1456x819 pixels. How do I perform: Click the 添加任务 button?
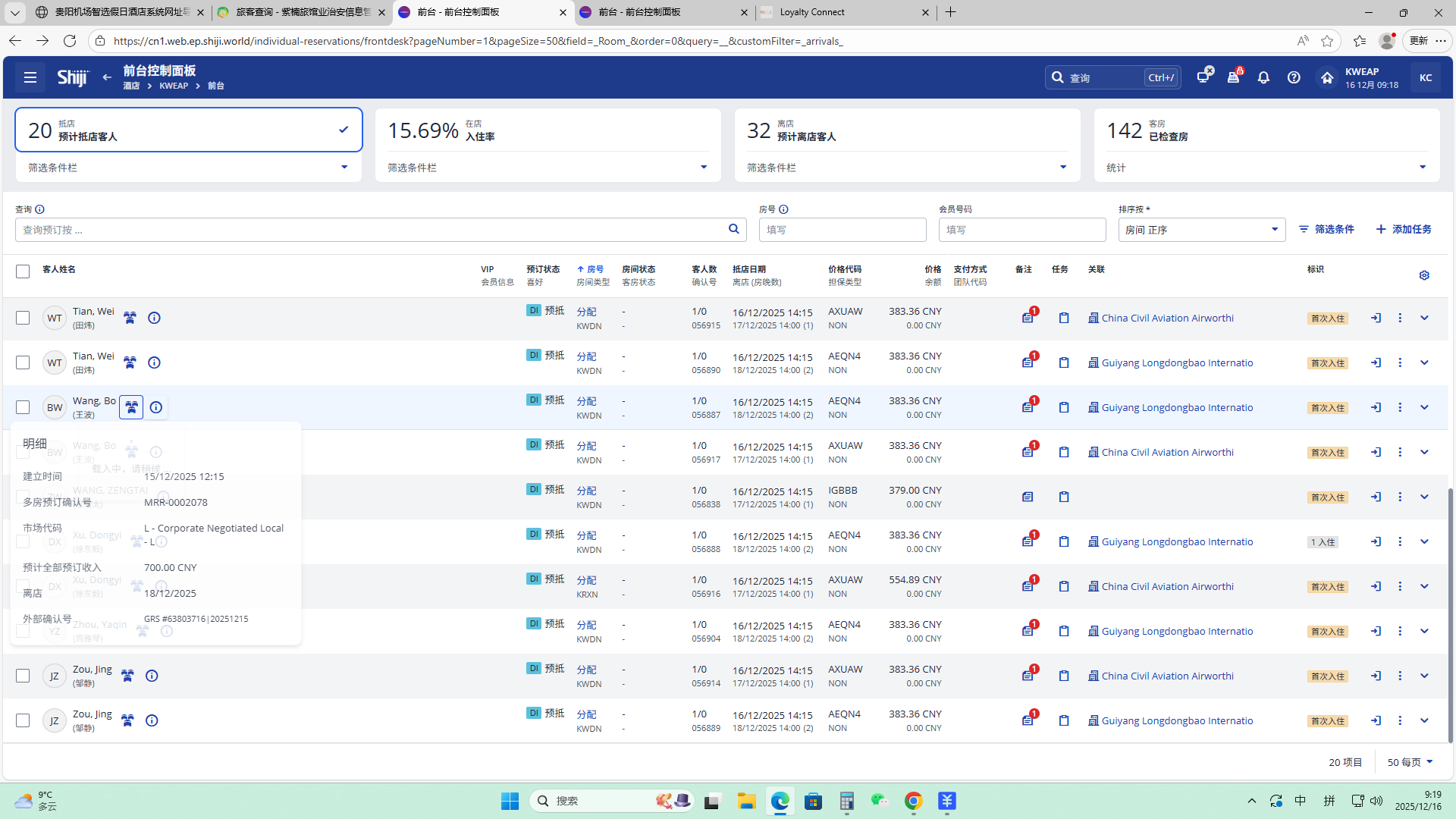pyautogui.click(x=1403, y=230)
